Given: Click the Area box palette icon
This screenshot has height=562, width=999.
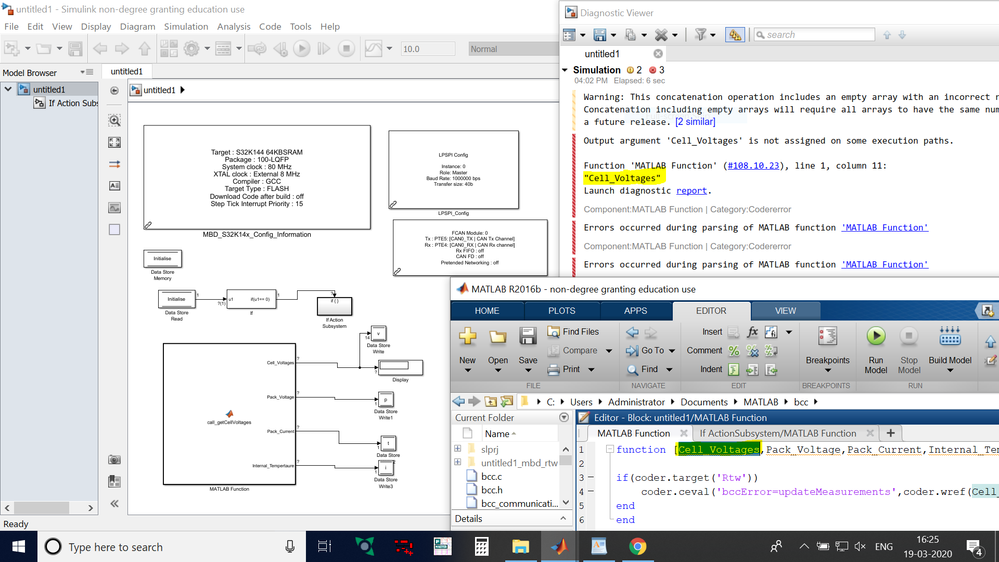Looking at the screenshot, I should click(115, 229).
